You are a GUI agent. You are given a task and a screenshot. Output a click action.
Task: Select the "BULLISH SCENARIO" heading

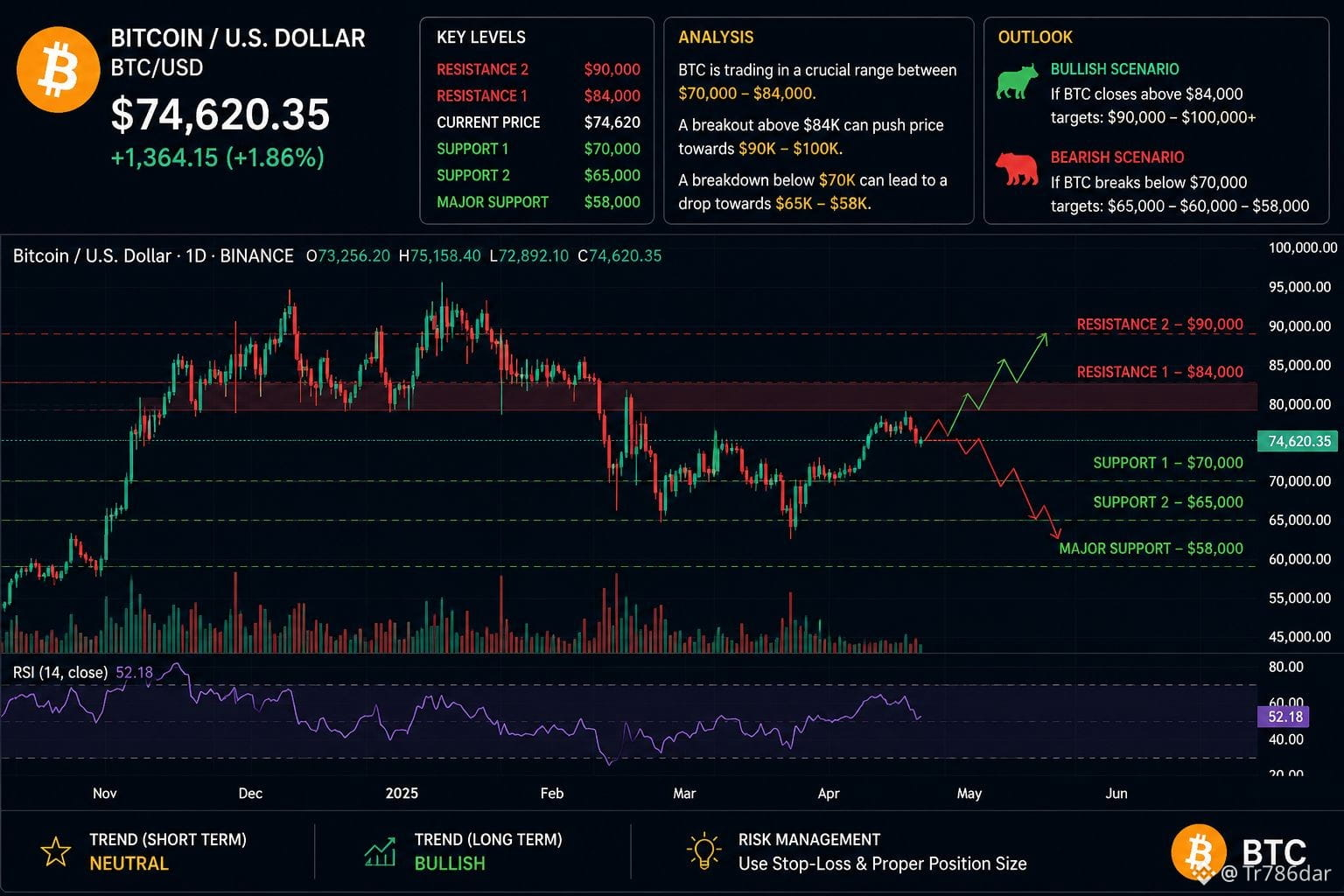pos(1115,69)
